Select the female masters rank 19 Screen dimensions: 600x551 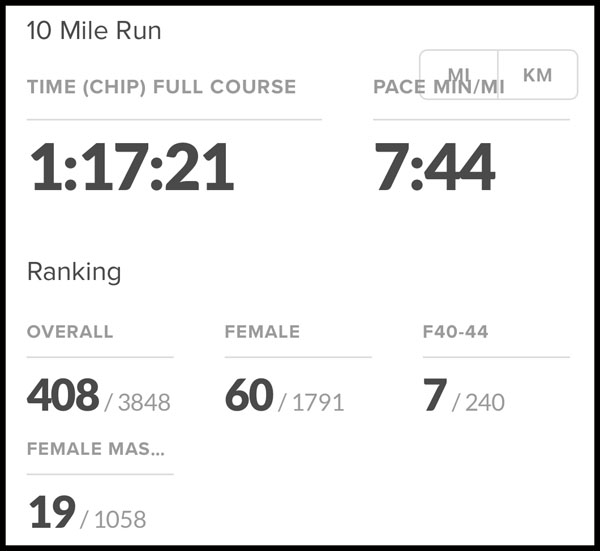pos(52,512)
